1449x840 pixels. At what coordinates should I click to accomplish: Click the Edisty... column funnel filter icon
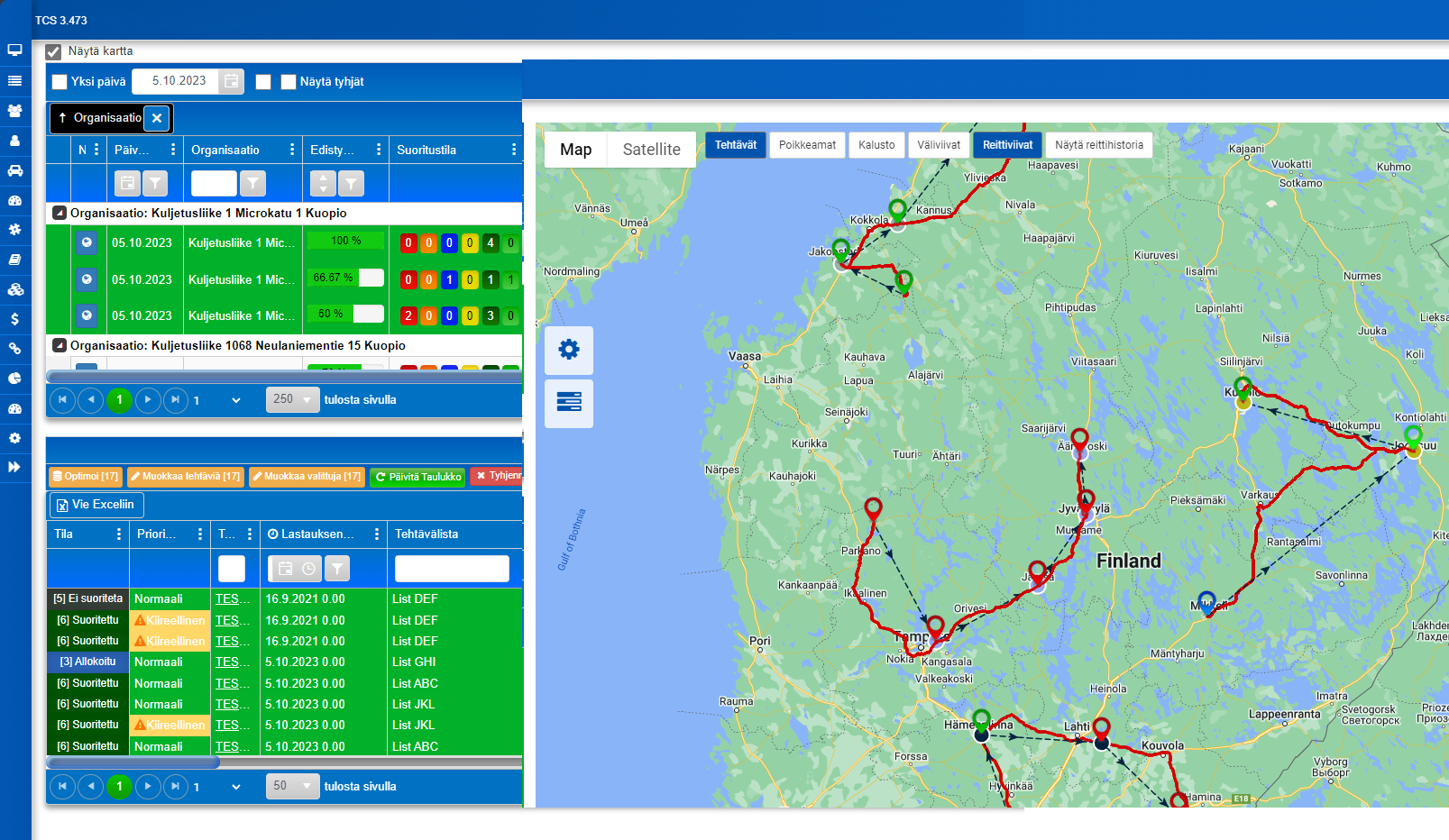coord(351,183)
